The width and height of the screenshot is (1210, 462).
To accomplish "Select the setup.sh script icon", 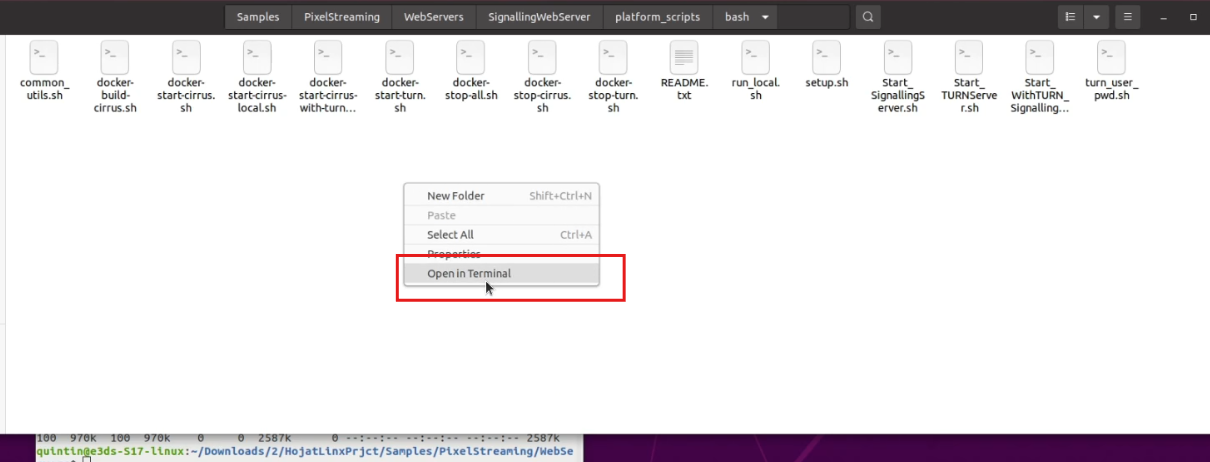I will (x=826, y=56).
